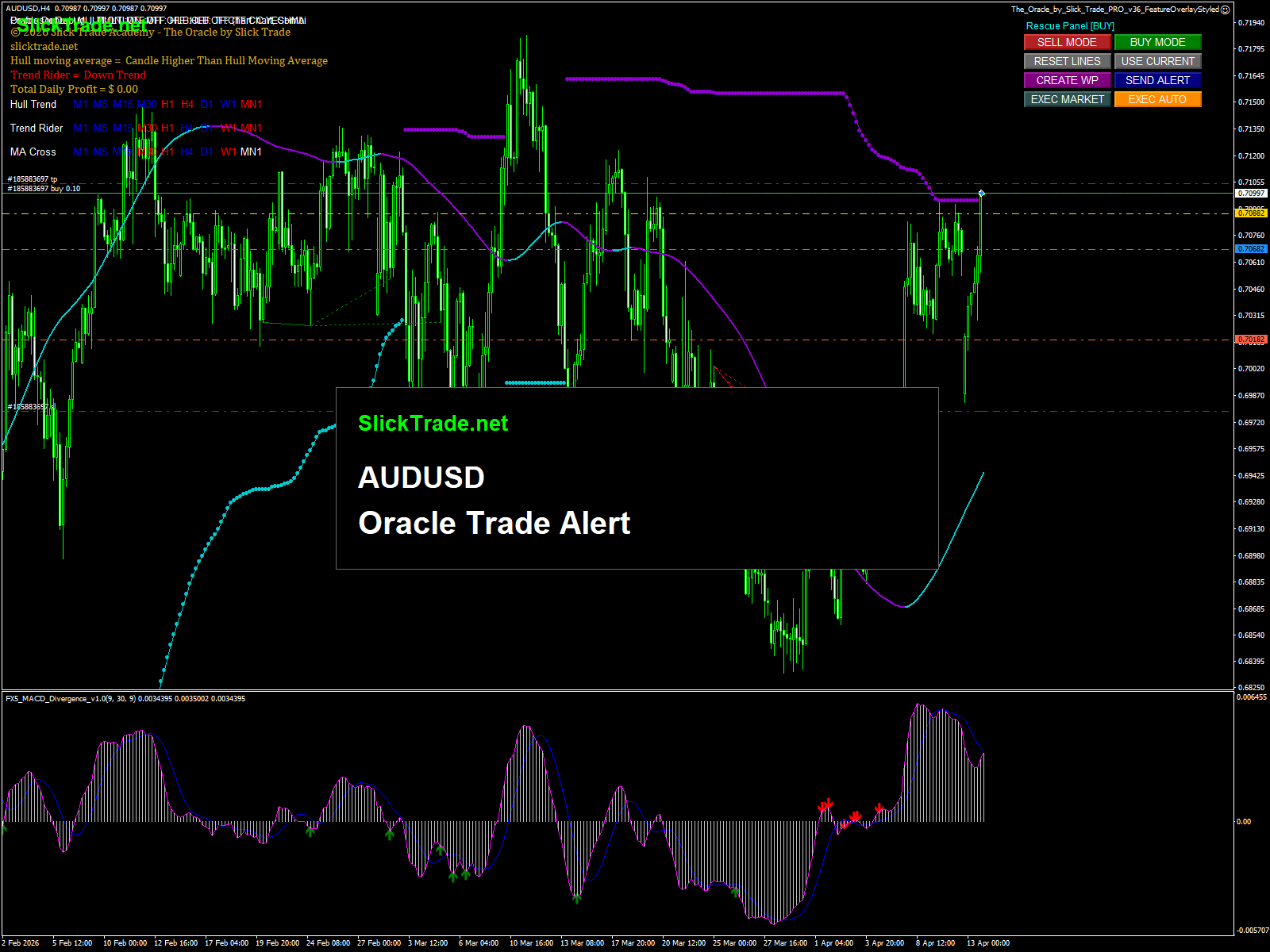Switch rescue panel to SELL MODE
The height and width of the screenshot is (952, 1270).
(1067, 42)
